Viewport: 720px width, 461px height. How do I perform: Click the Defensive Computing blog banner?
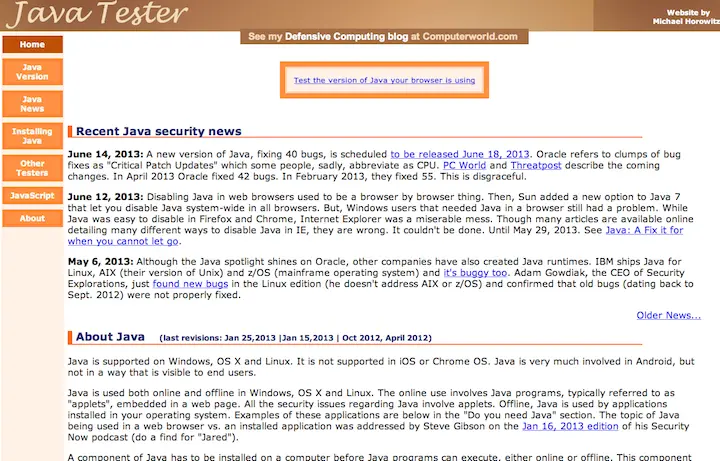click(x=384, y=37)
